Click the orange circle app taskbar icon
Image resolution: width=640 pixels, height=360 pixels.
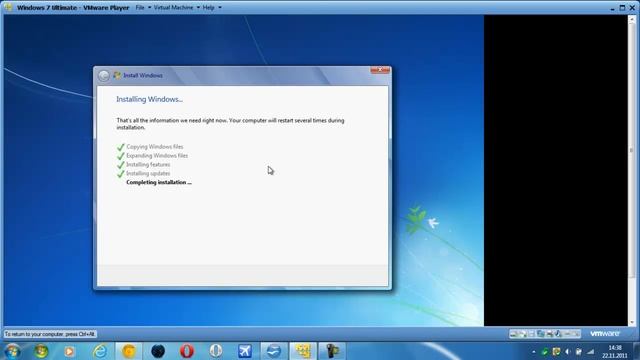click(x=129, y=351)
